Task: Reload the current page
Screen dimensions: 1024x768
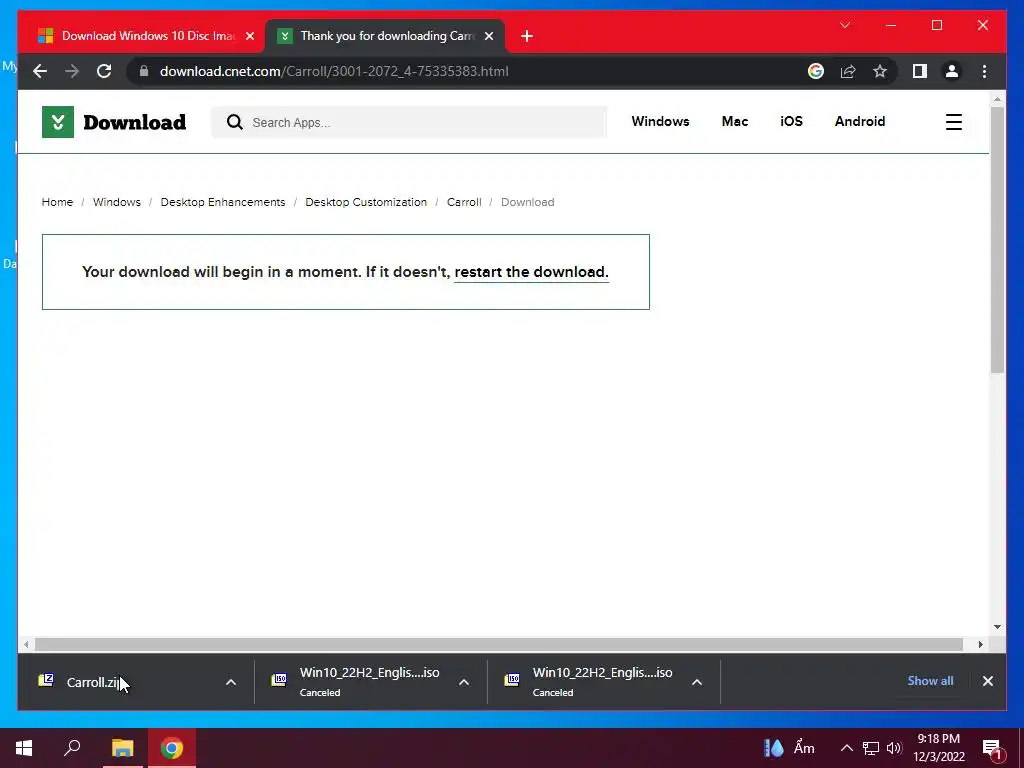Action: pyautogui.click(x=104, y=71)
